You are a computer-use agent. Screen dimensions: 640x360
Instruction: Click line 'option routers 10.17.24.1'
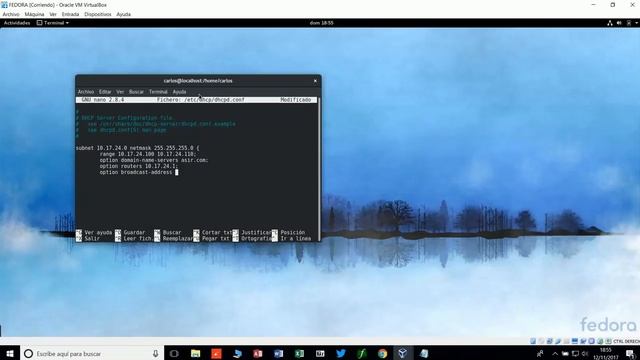(x=139, y=166)
